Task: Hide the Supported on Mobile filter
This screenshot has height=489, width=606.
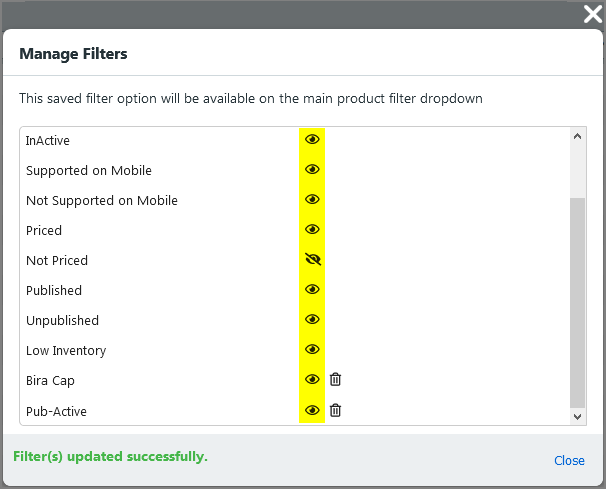Action: pyautogui.click(x=312, y=170)
